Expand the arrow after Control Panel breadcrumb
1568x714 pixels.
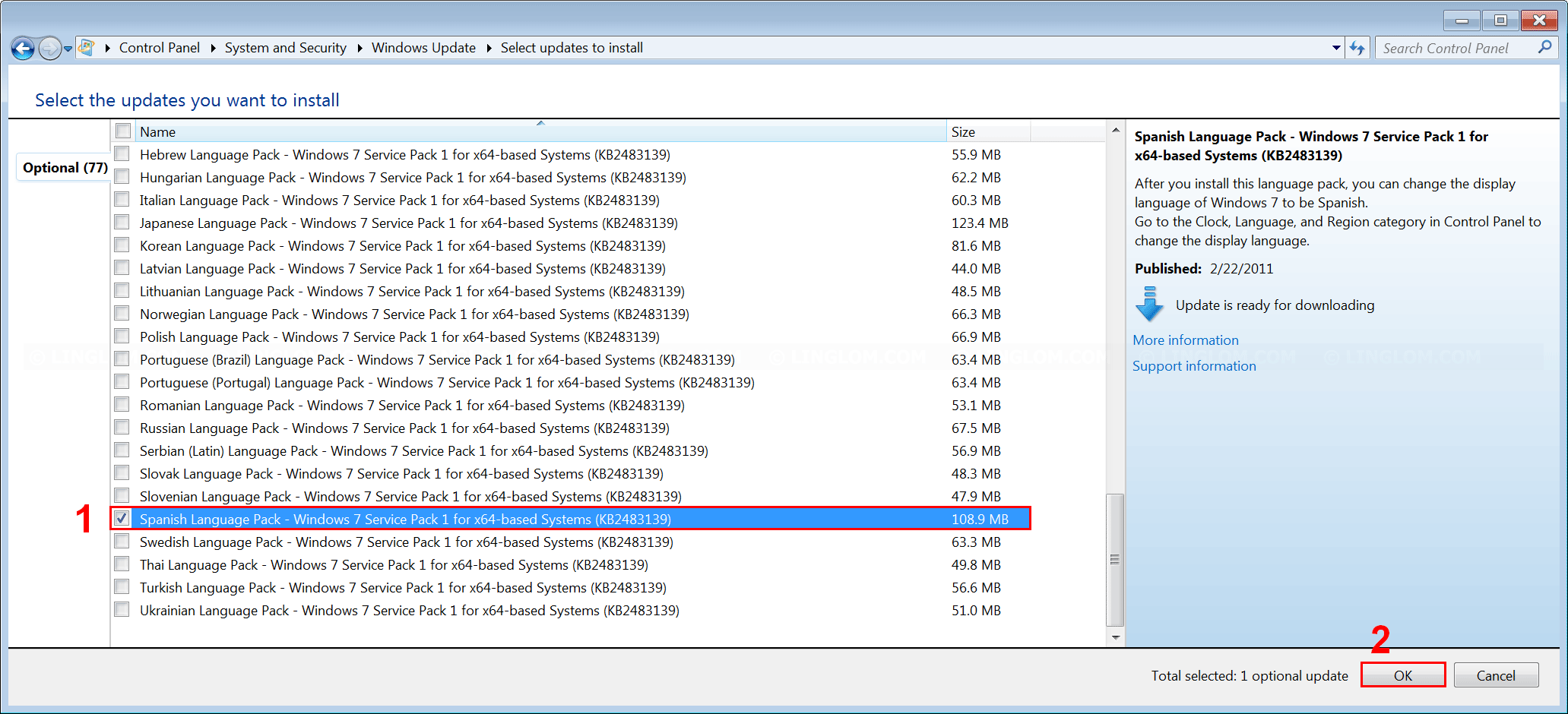click(213, 48)
